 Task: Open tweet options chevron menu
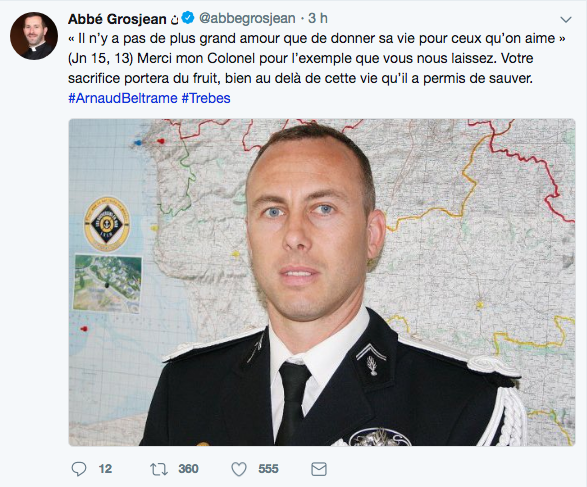coord(566,19)
